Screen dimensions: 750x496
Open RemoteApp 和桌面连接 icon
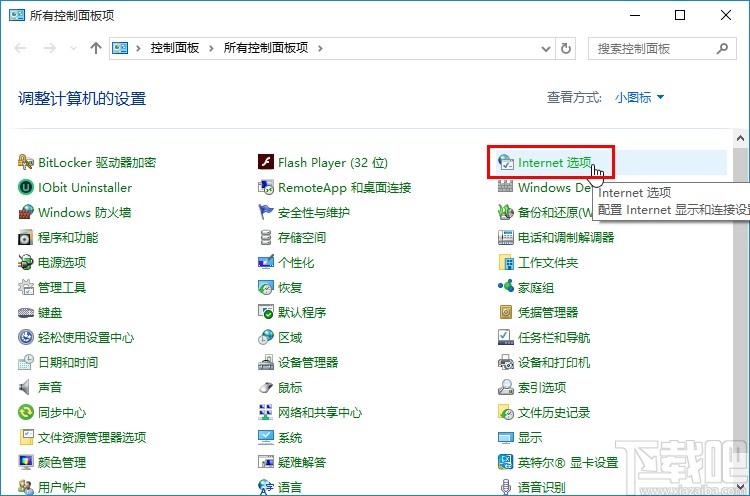tap(265, 187)
